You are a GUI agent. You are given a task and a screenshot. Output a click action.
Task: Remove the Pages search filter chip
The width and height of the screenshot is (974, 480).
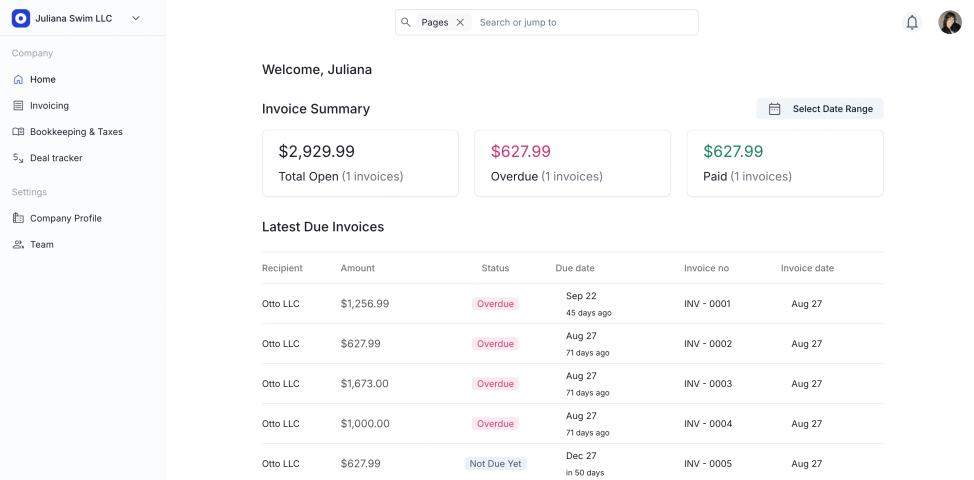[460, 22]
